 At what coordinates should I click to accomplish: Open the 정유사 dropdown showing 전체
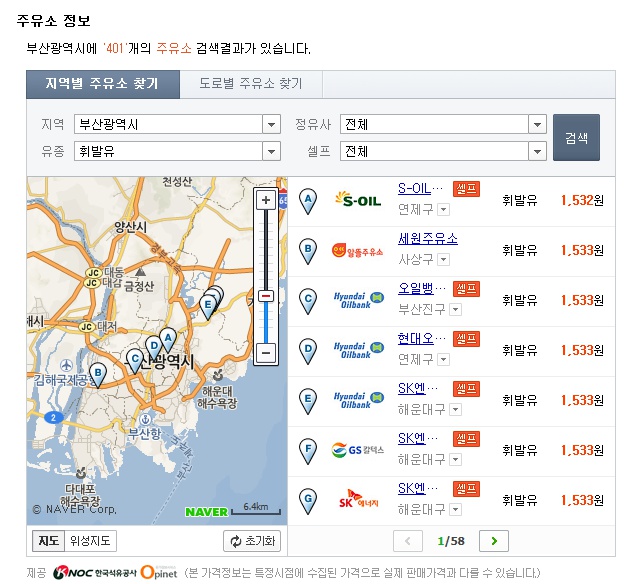coord(443,124)
